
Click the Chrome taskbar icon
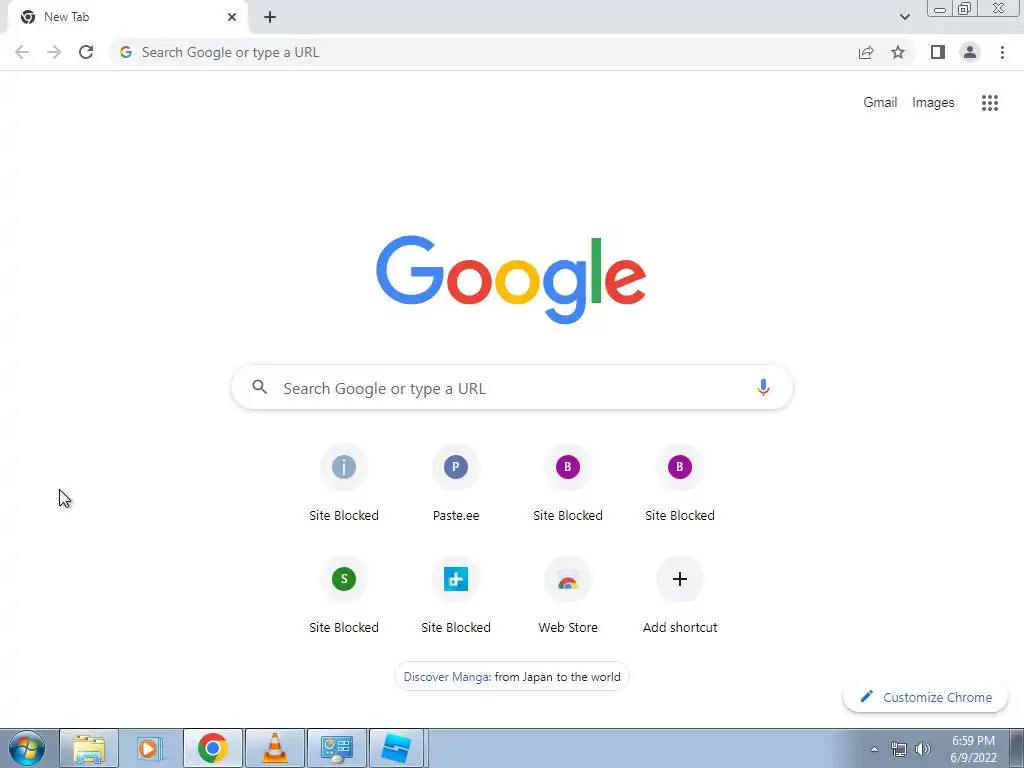click(x=212, y=748)
